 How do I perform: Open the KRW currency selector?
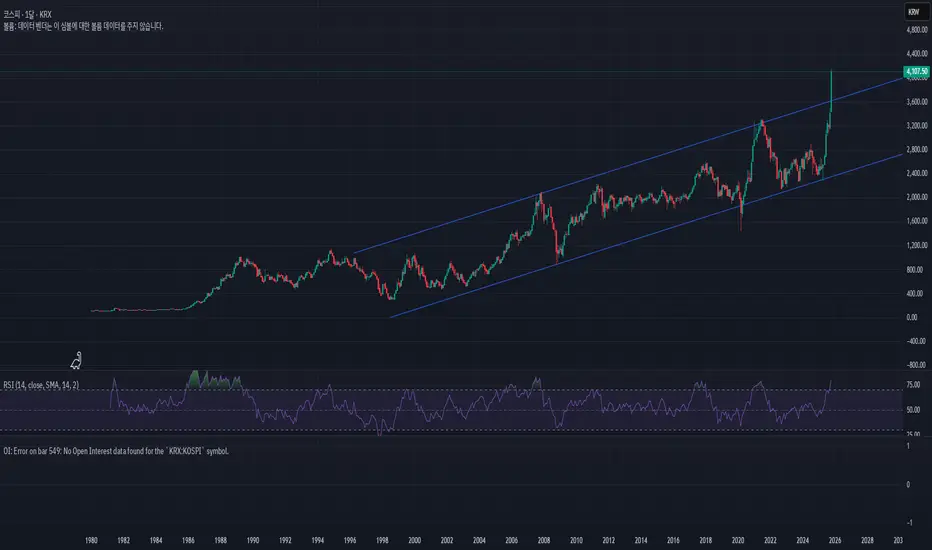[915, 12]
